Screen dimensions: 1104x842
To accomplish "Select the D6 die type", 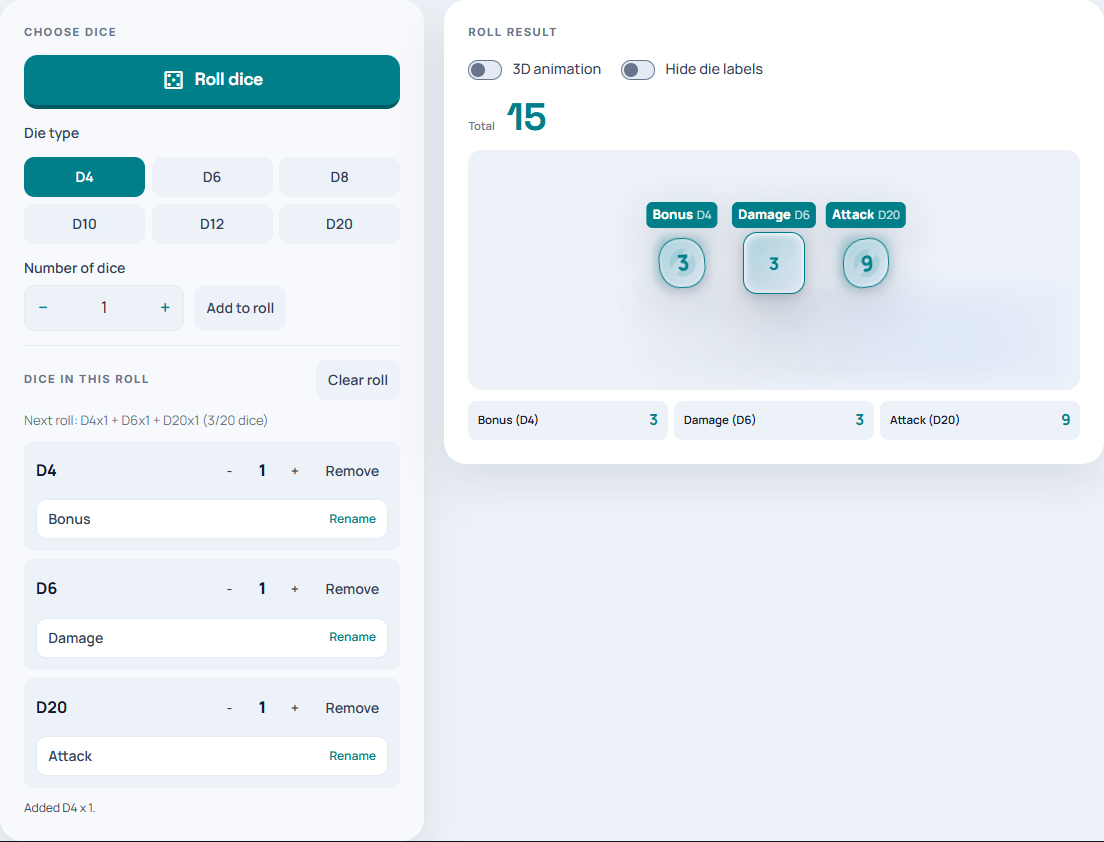I will 212,177.
